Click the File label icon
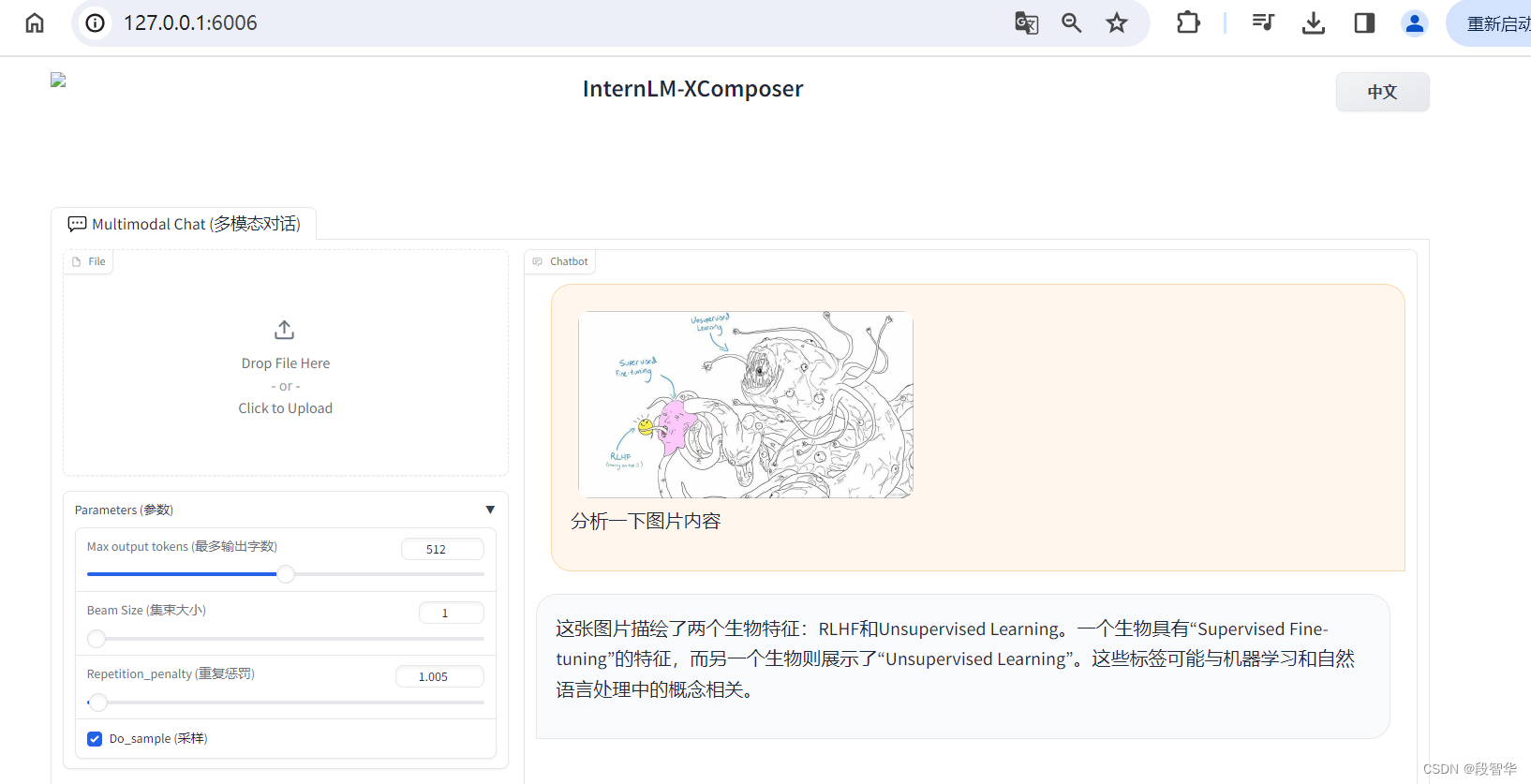 pos(77,261)
